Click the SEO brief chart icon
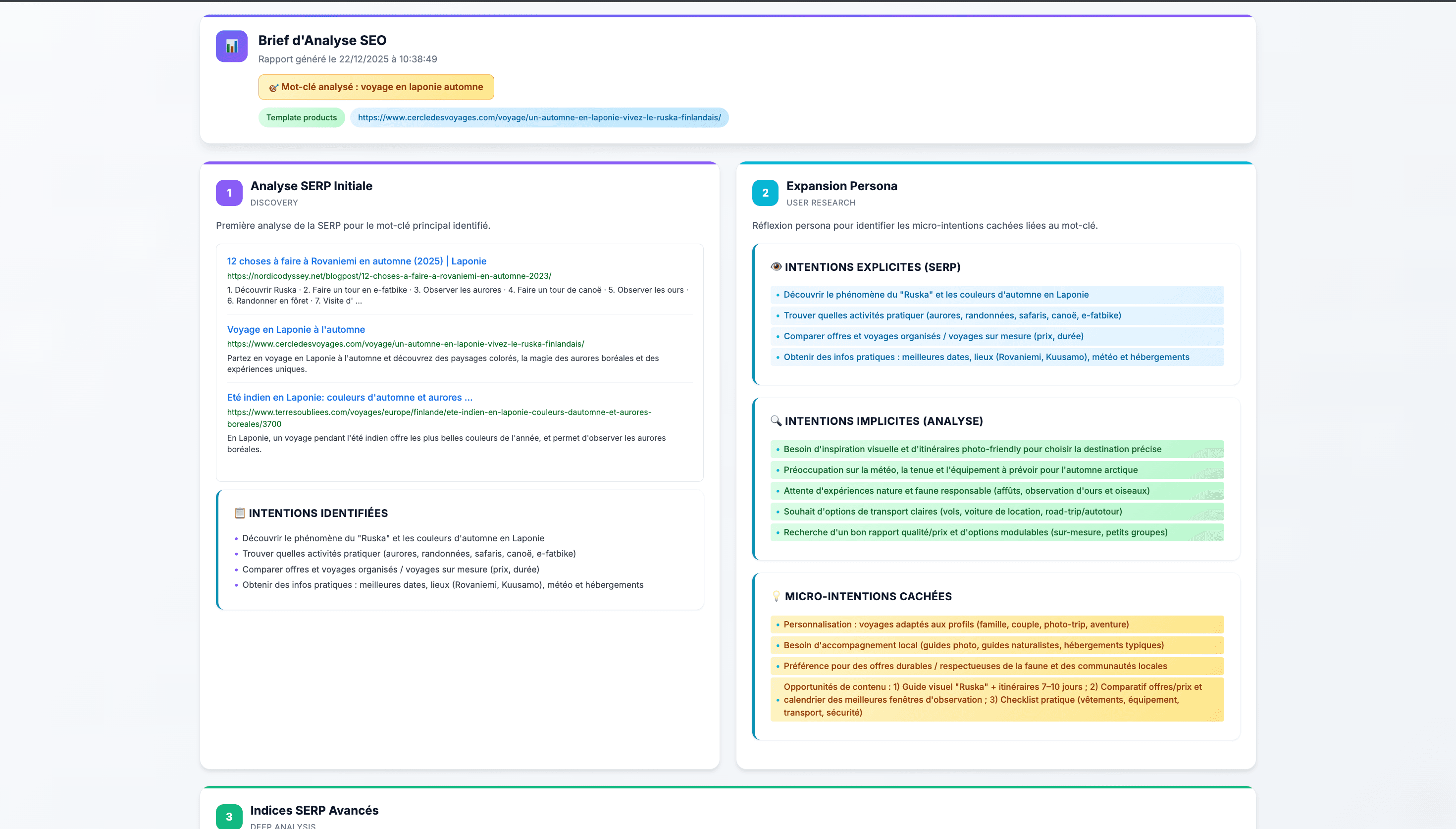The image size is (1456, 829). (231, 46)
